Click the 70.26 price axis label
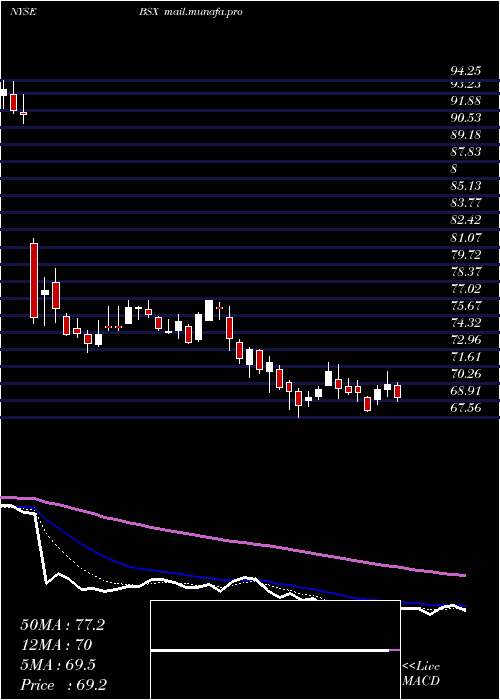Viewport: 500px width, 700px height. pyautogui.click(x=466, y=373)
